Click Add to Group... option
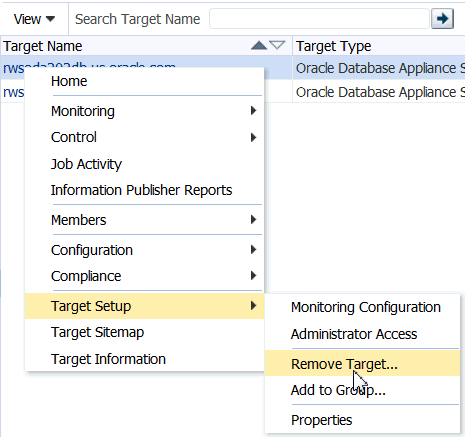This screenshot has height=437, width=465. [x=362, y=390]
